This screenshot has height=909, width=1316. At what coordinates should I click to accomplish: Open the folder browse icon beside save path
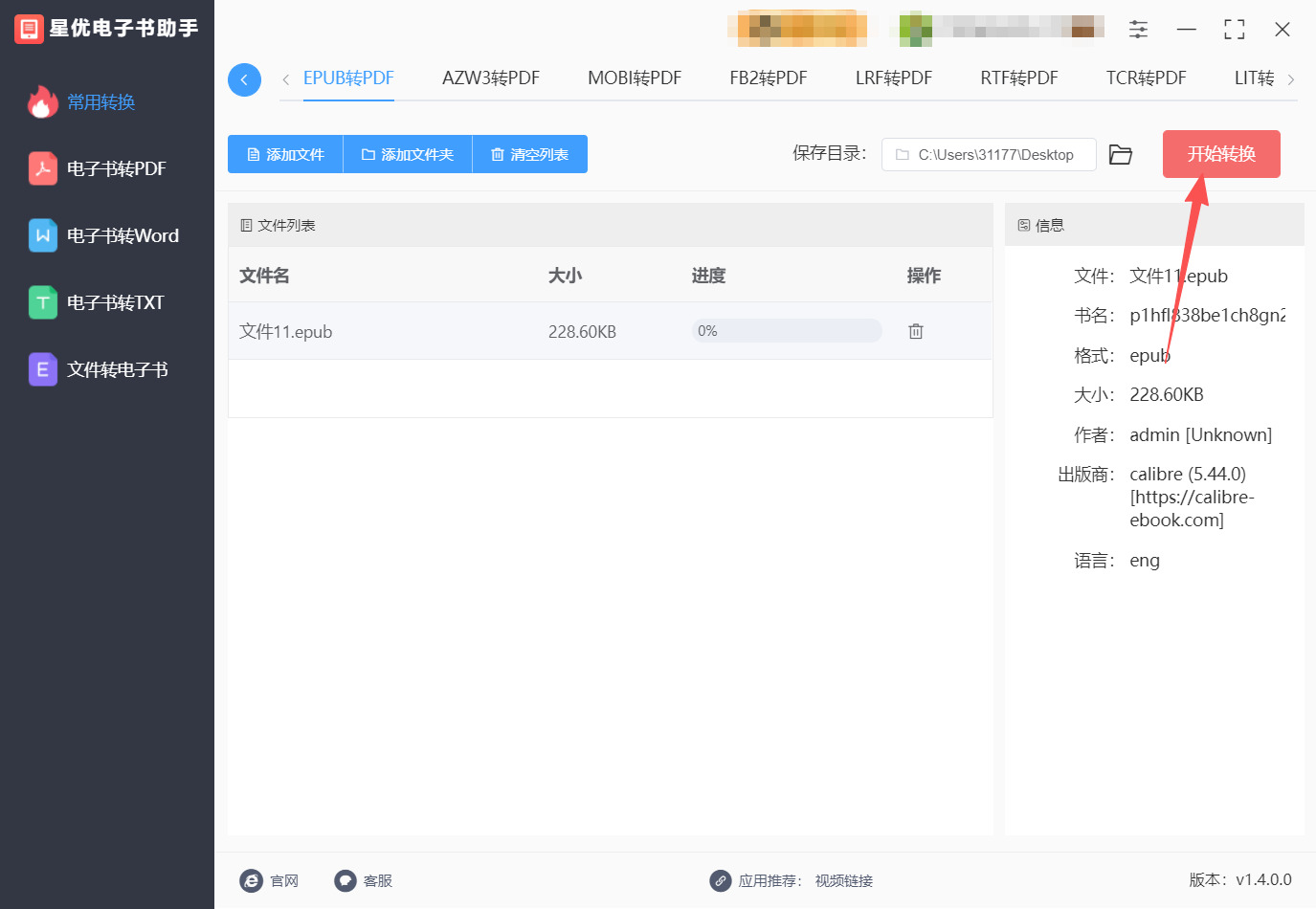tap(1121, 154)
